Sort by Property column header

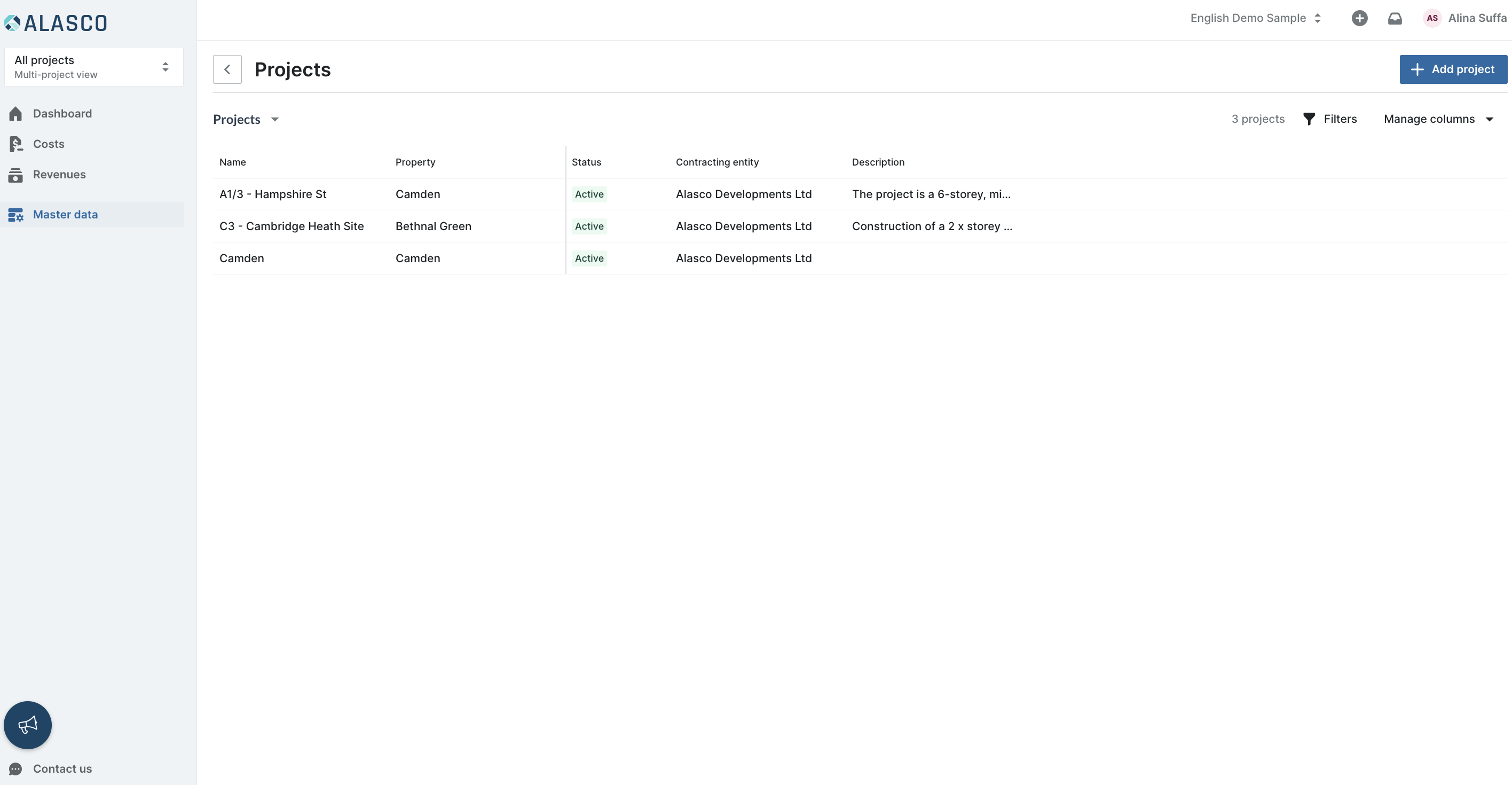click(x=415, y=162)
